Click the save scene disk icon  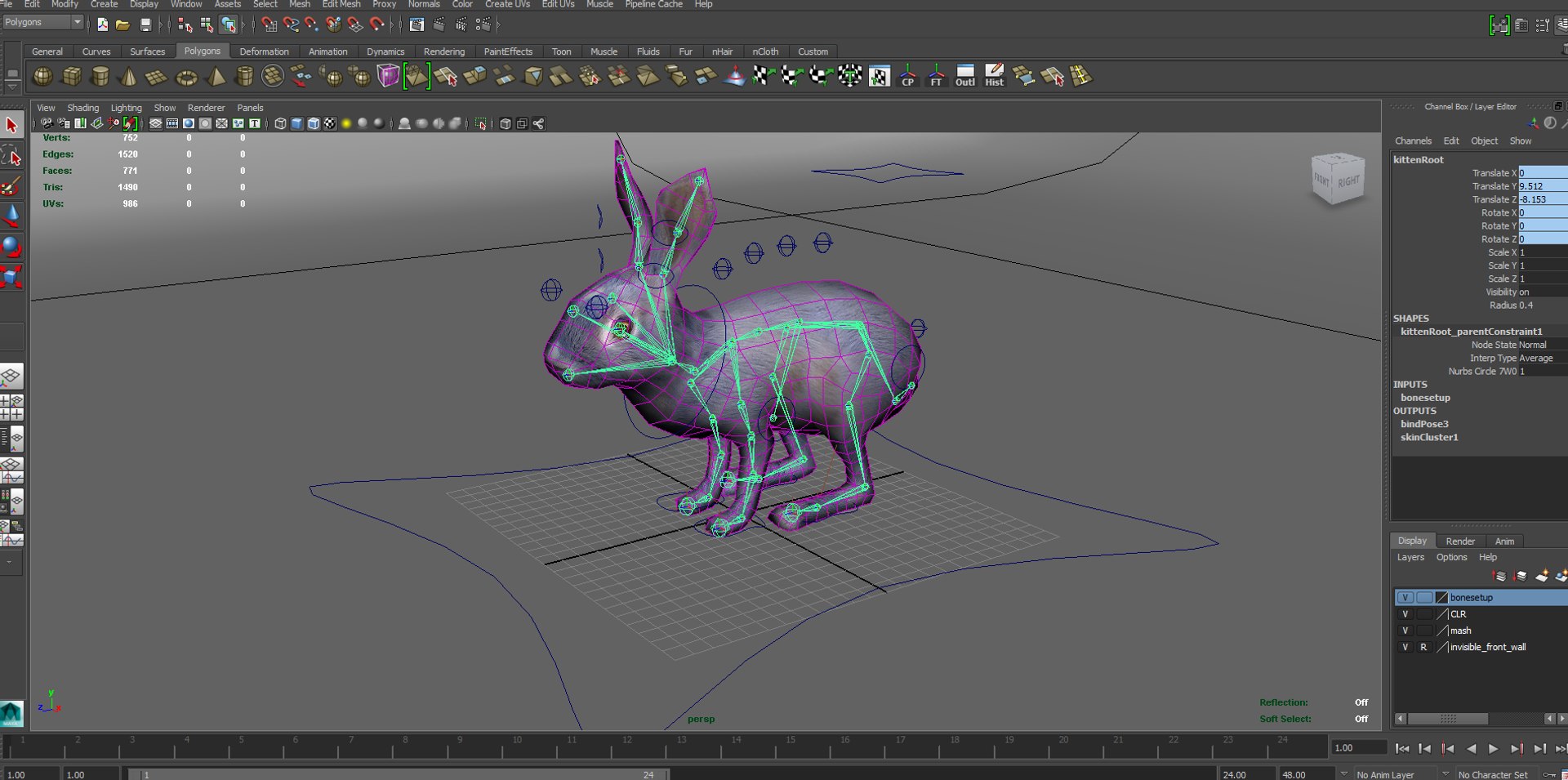(x=145, y=25)
